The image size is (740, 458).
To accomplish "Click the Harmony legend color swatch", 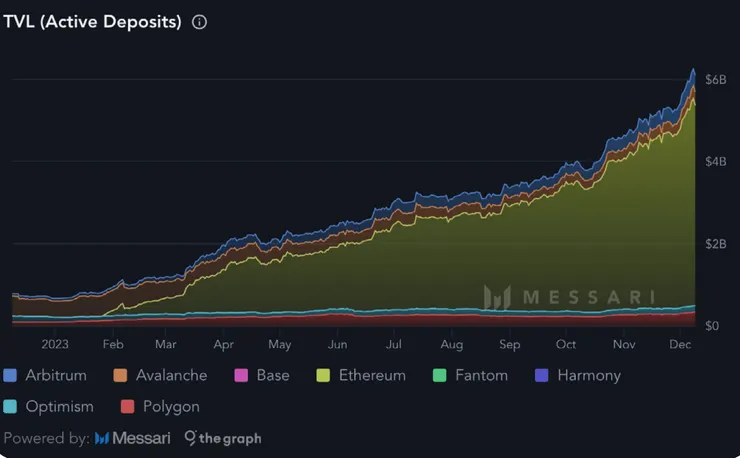I will pos(541,376).
